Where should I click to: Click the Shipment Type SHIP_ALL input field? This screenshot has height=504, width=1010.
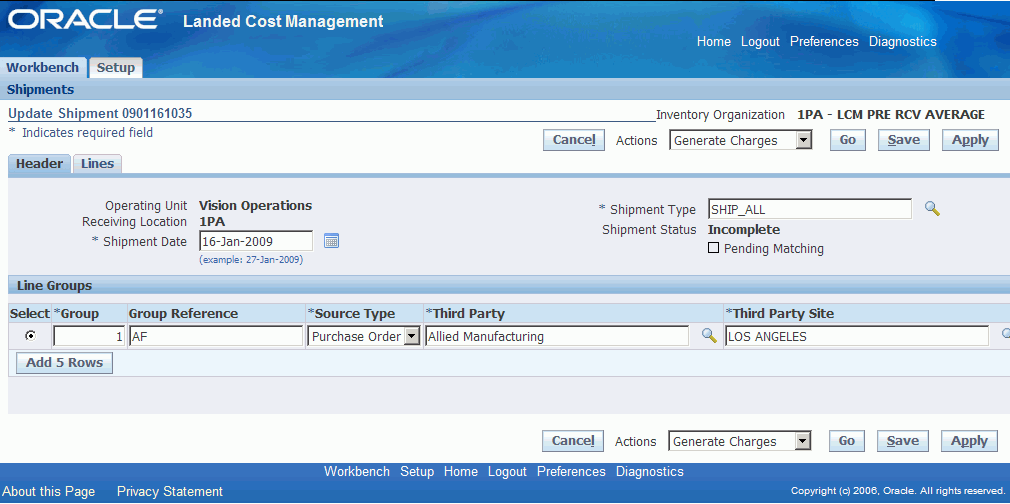tap(810, 209)
